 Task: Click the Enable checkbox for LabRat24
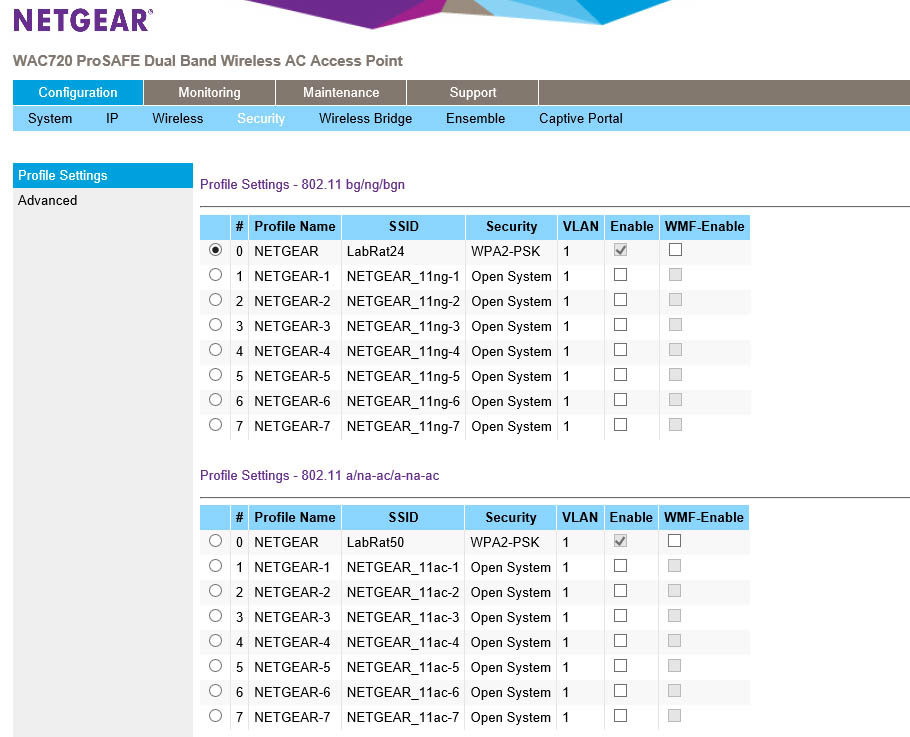click(x=620, y=250)
